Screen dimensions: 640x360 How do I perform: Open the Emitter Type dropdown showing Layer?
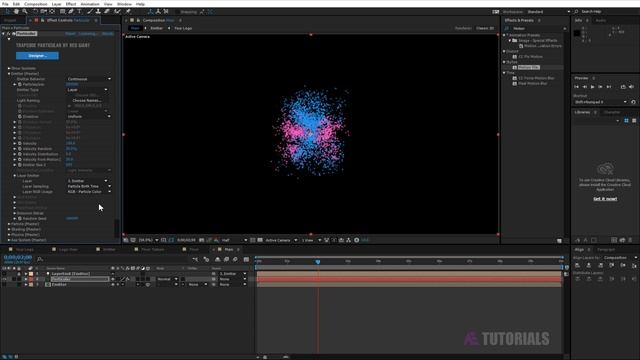point(87,89)
